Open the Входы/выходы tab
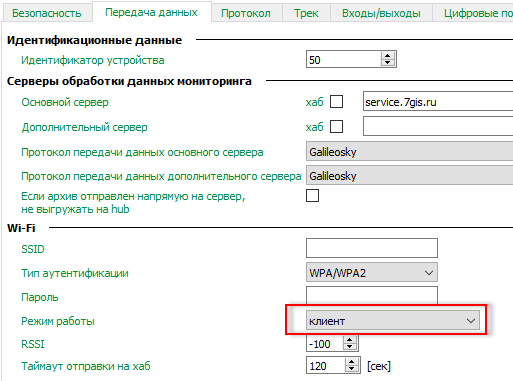513x381 pixels. pos(381,13)
